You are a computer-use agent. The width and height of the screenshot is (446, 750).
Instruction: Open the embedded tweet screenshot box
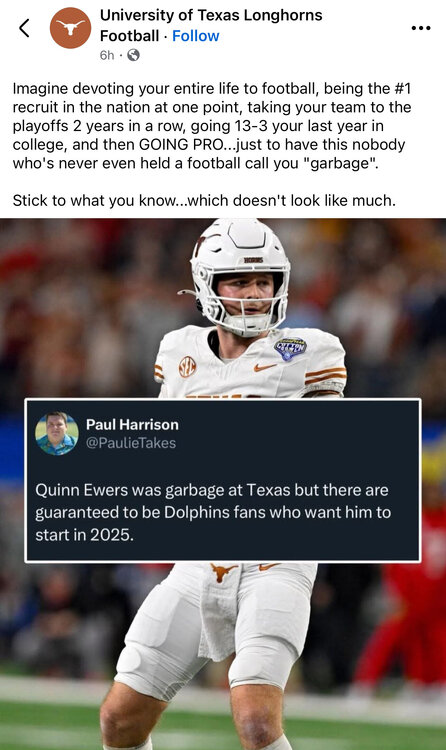223,480
